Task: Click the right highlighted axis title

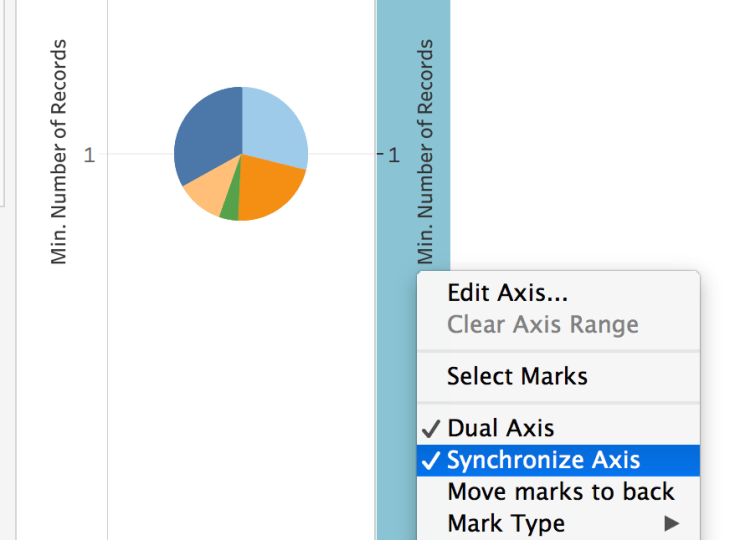Action: click(x=426, y=150)
